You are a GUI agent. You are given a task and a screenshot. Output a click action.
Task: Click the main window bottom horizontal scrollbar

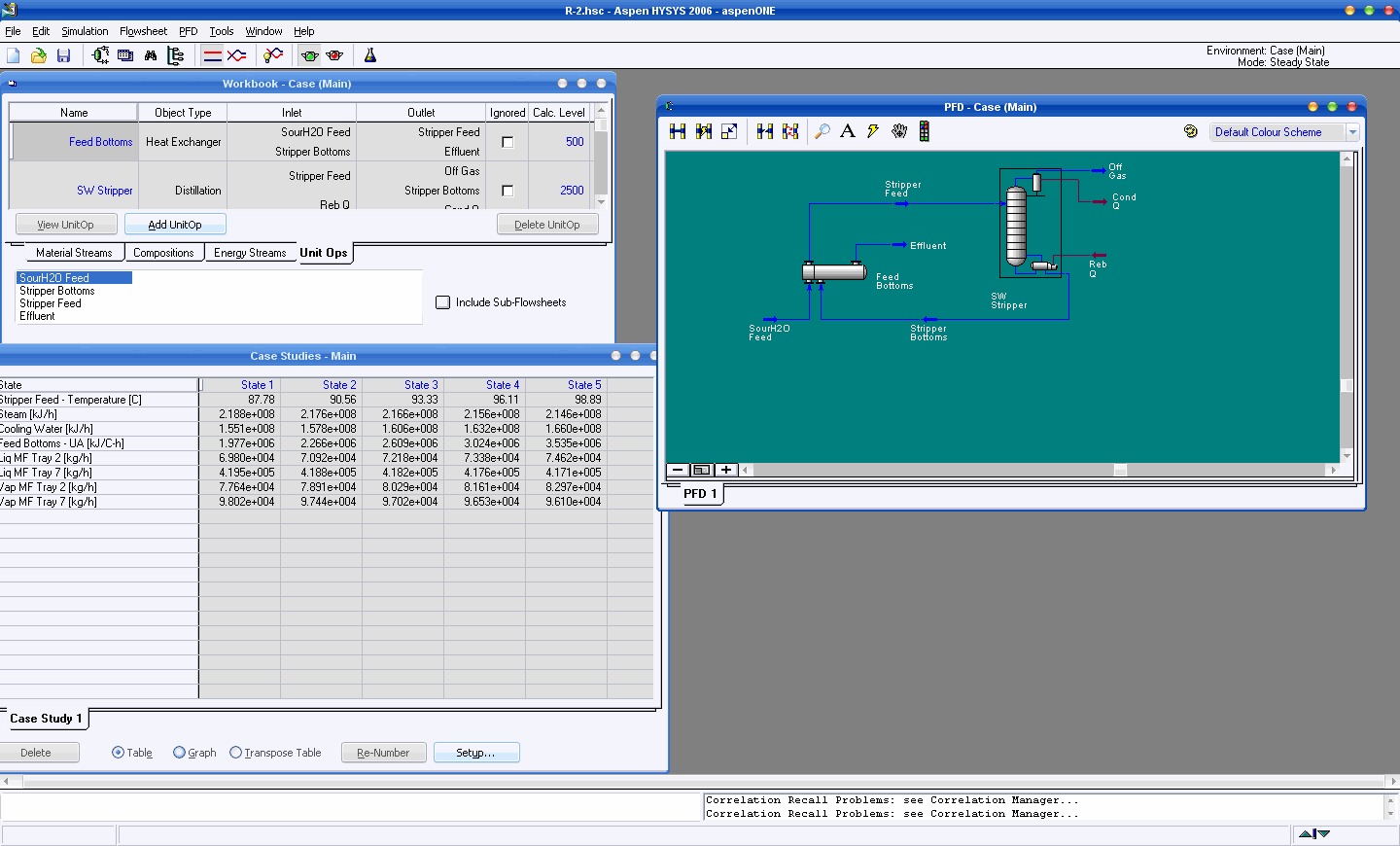tap(700, 781)
